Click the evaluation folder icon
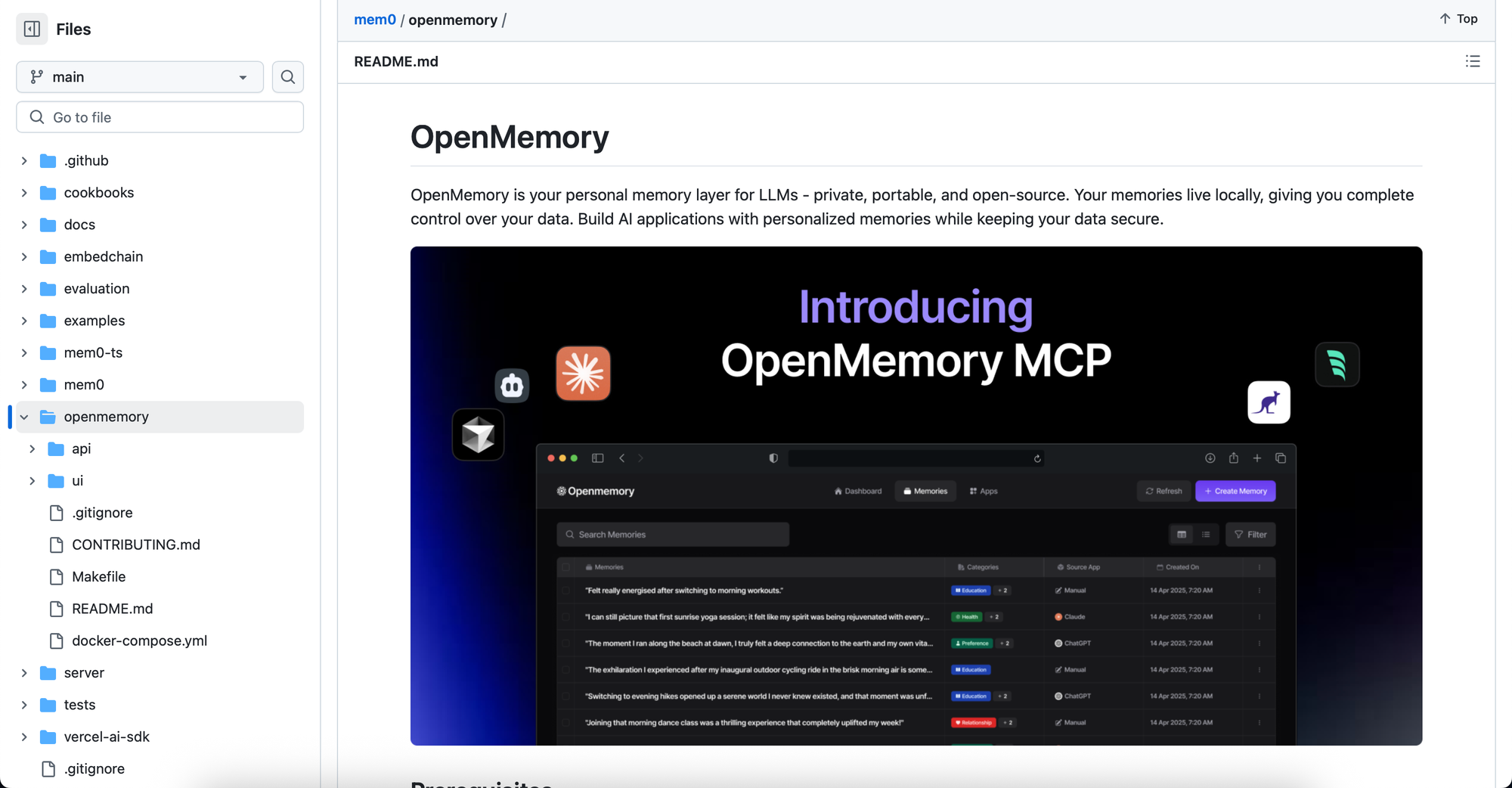Viewport: 1512px width, 788px height. [x=48, y=289]
